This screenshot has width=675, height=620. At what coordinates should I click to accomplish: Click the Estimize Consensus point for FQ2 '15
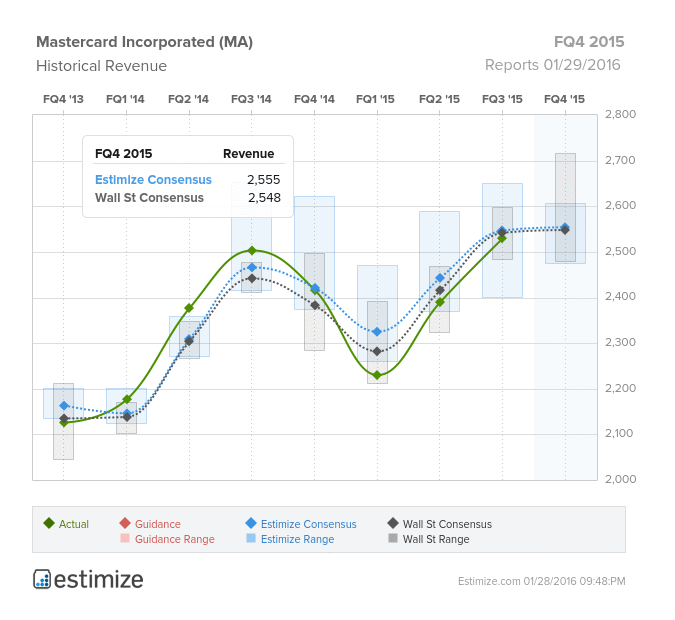pos(440,278)
